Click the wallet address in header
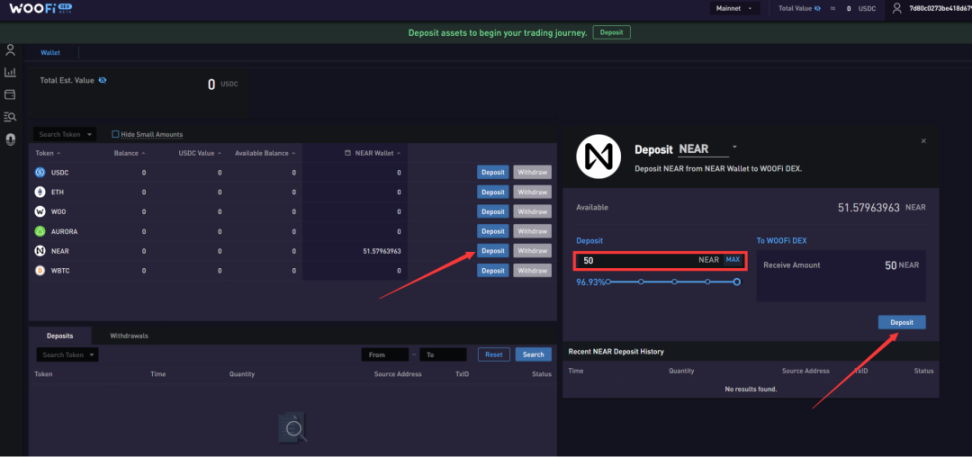This screenshot has height=457, width=972. coord(940,9)
